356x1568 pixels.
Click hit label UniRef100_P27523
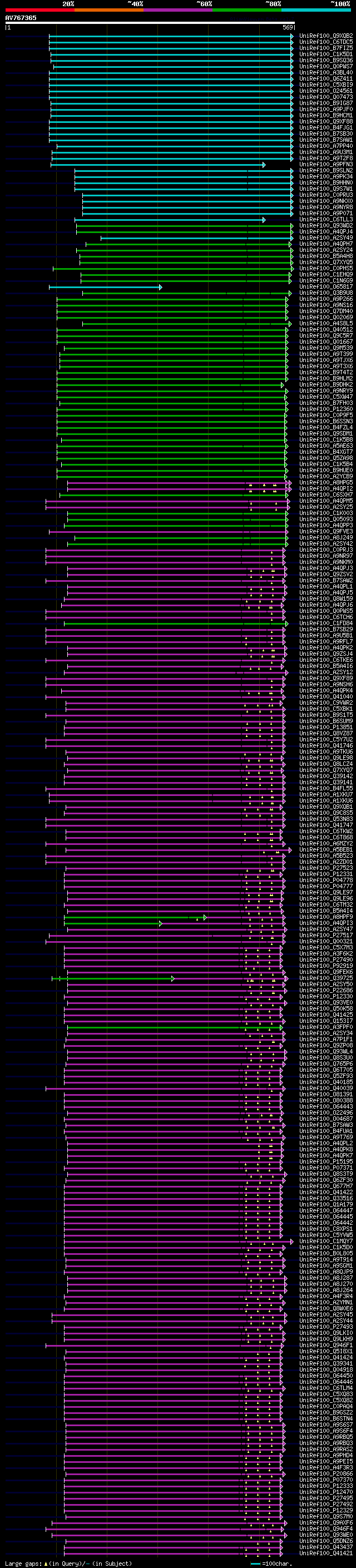coord(326,868)
